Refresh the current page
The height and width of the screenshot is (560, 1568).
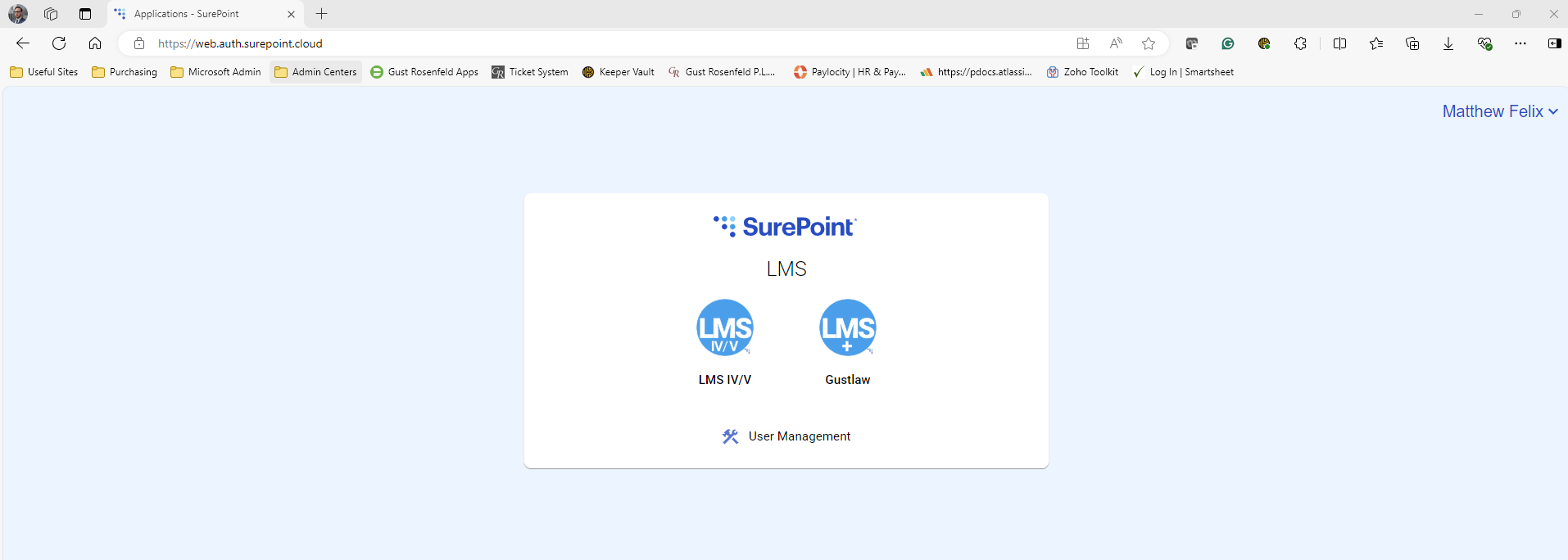coord(59,43)
